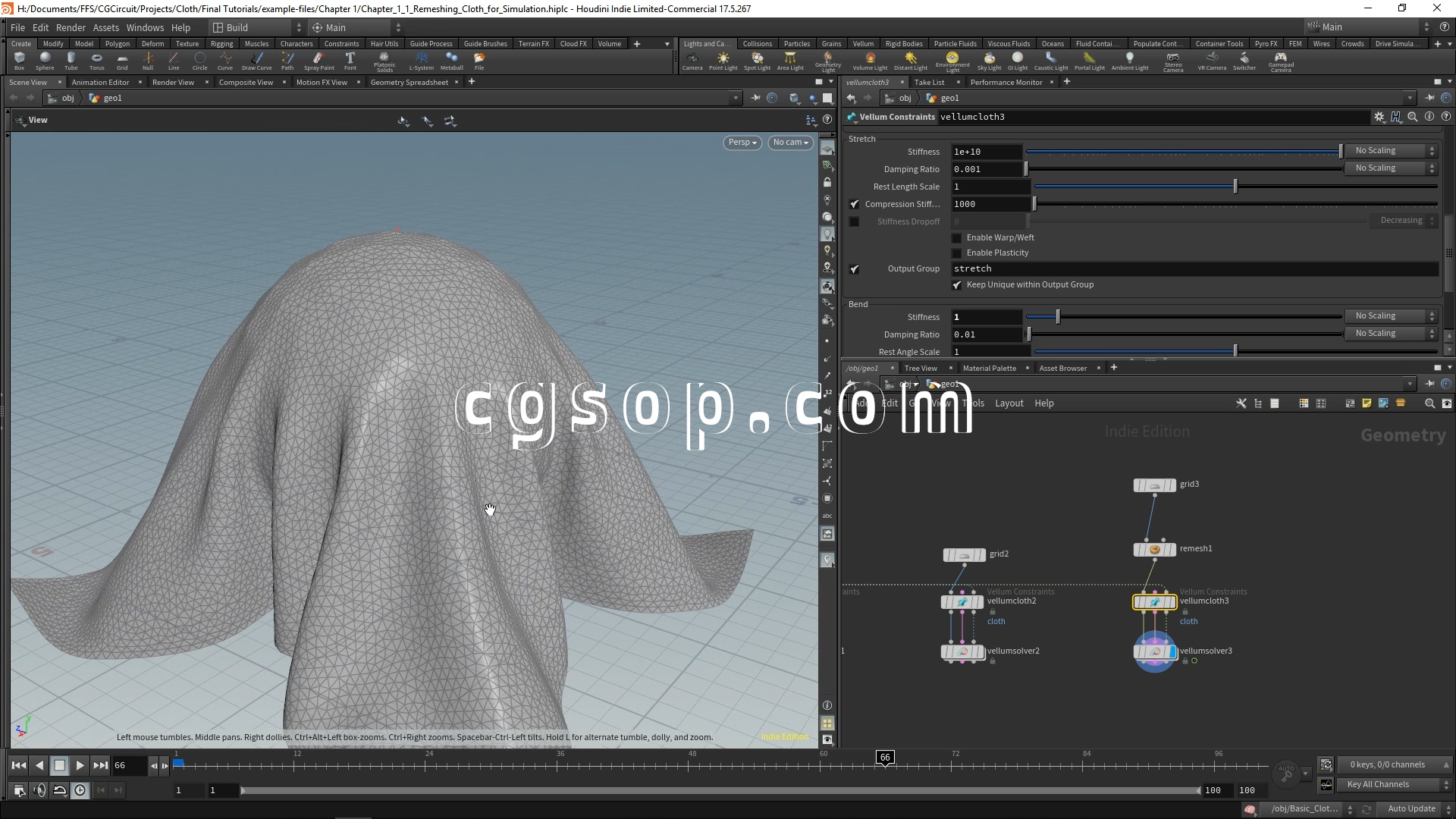
Task: Add a Point Light from shelf
Action: pyautogui.click(x=723, y=60)
